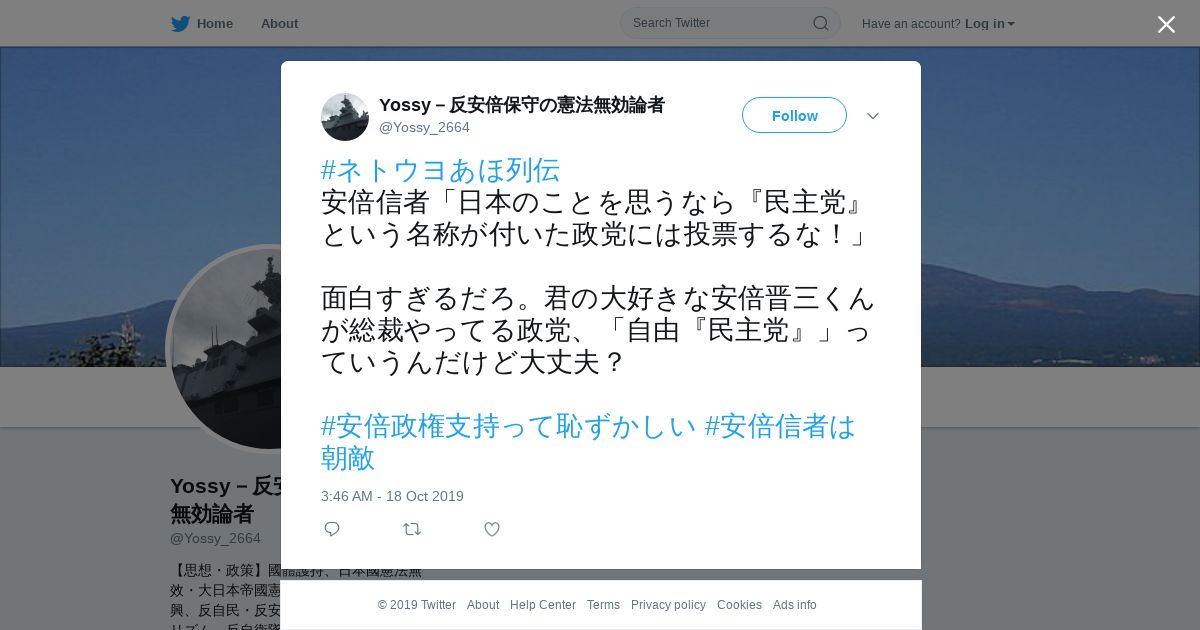This screenshot has width=1200, height=630.
Task: Open the Ads info footer link
Action: 795,605
